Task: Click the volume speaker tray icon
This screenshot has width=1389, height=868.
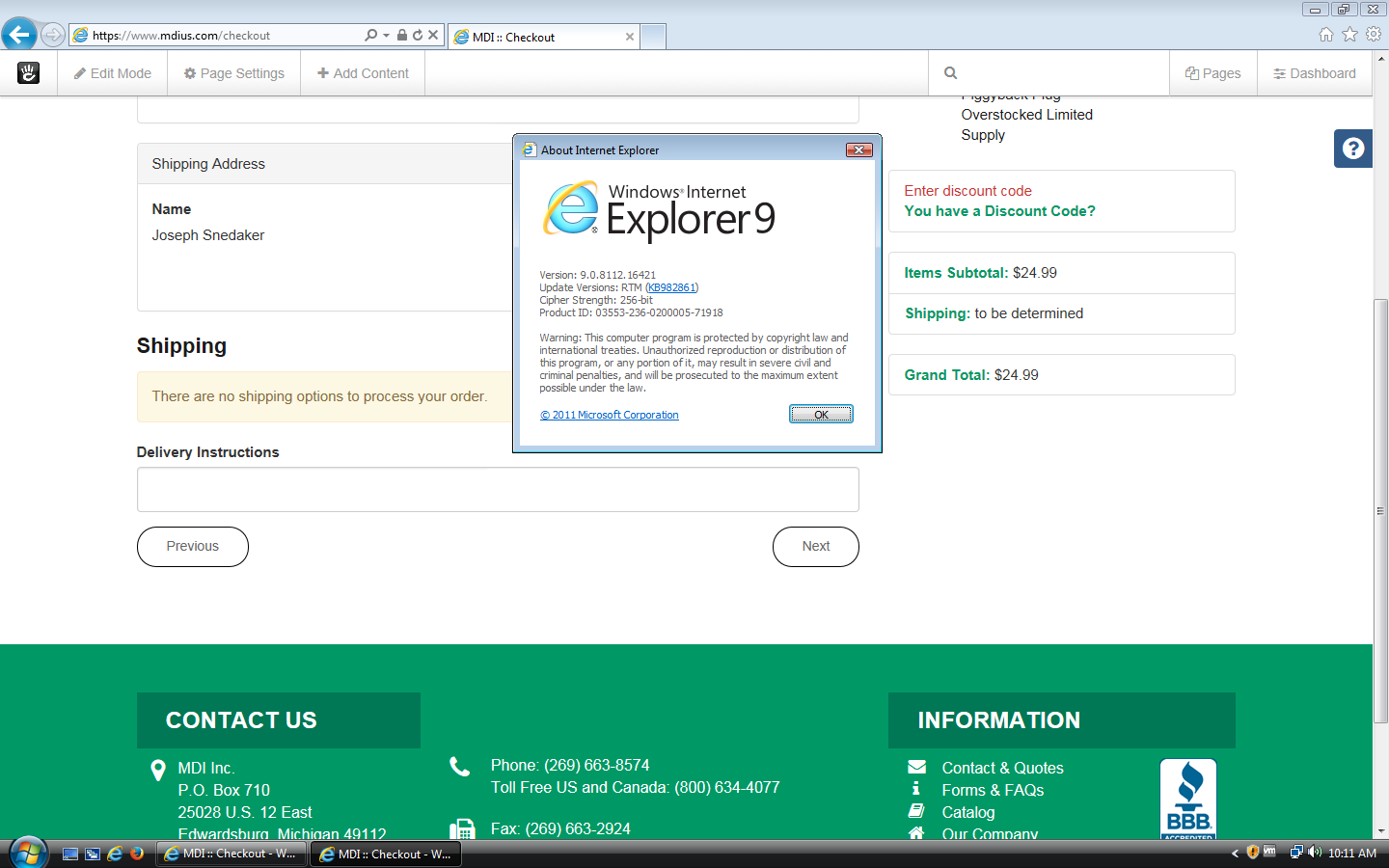Action: [x=1315, y=853]
